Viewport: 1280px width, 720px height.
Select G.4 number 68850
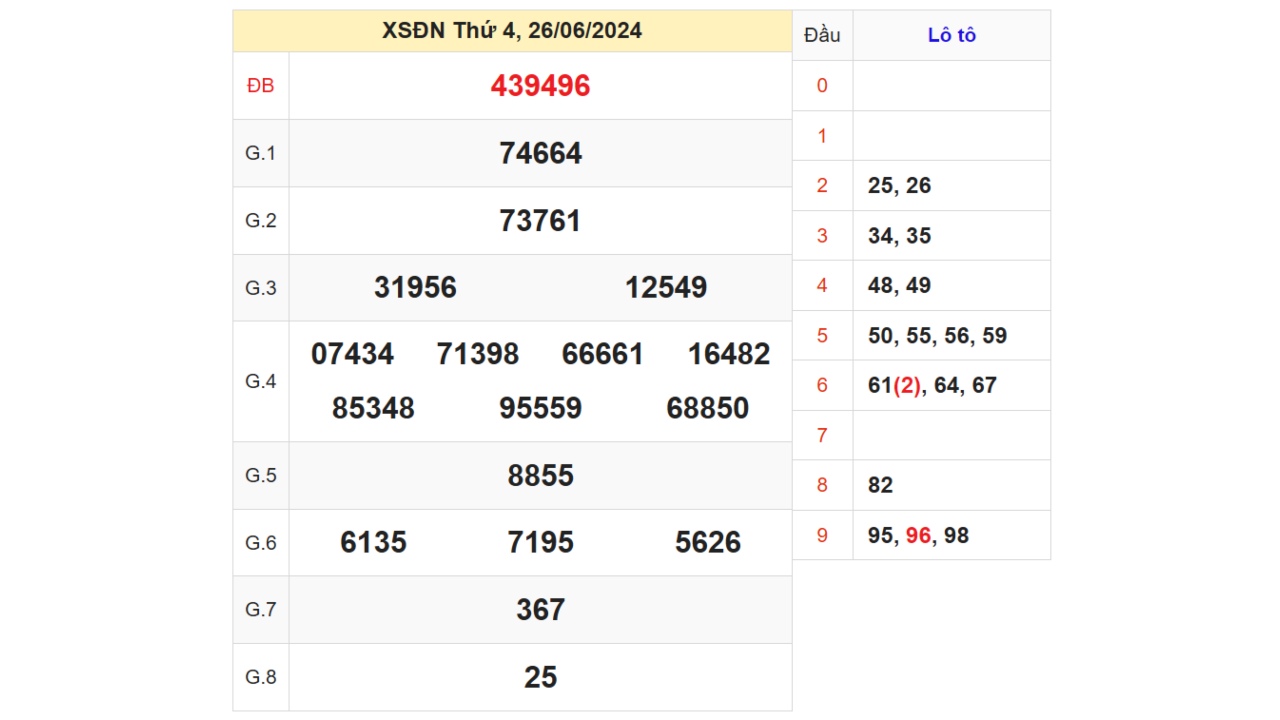[x=708, y=408]
